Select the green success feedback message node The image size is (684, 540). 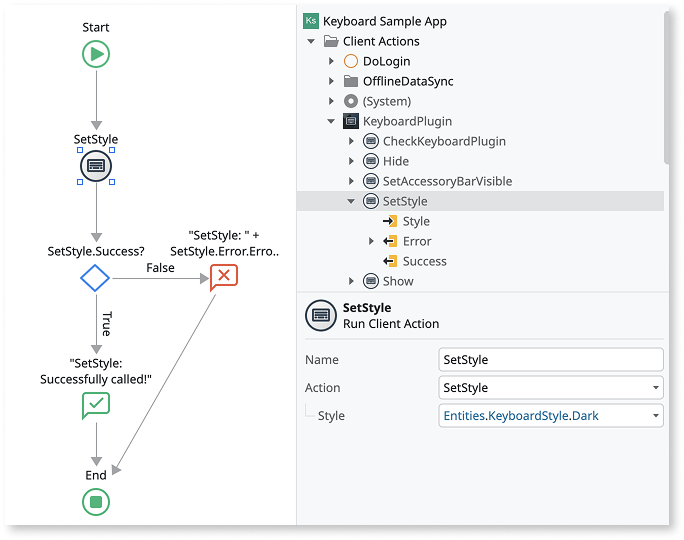pyautogui.click(x=96, y=405)
